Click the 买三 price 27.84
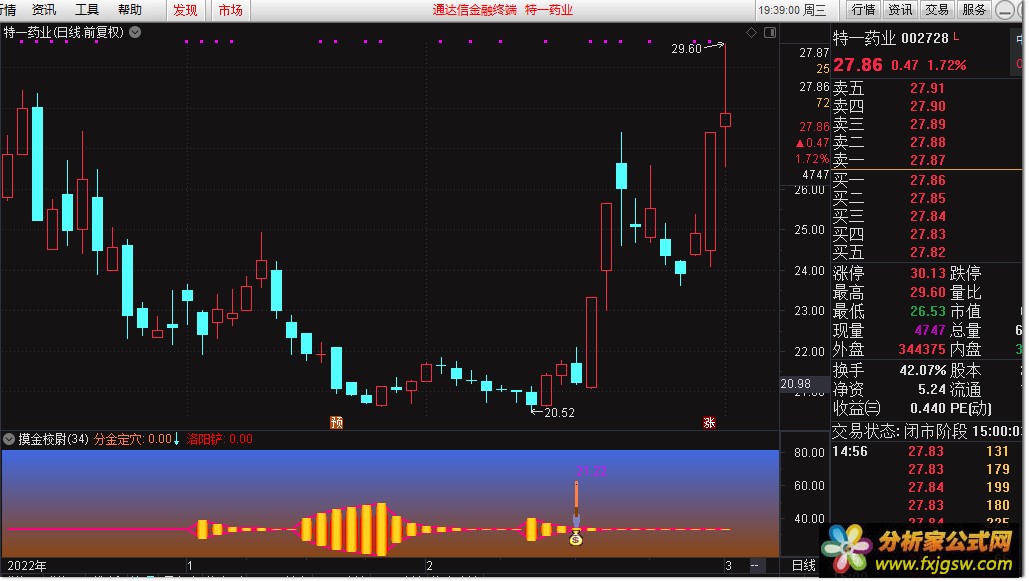1029x581 pixels. pyautogui.click(x=927, y=216)
